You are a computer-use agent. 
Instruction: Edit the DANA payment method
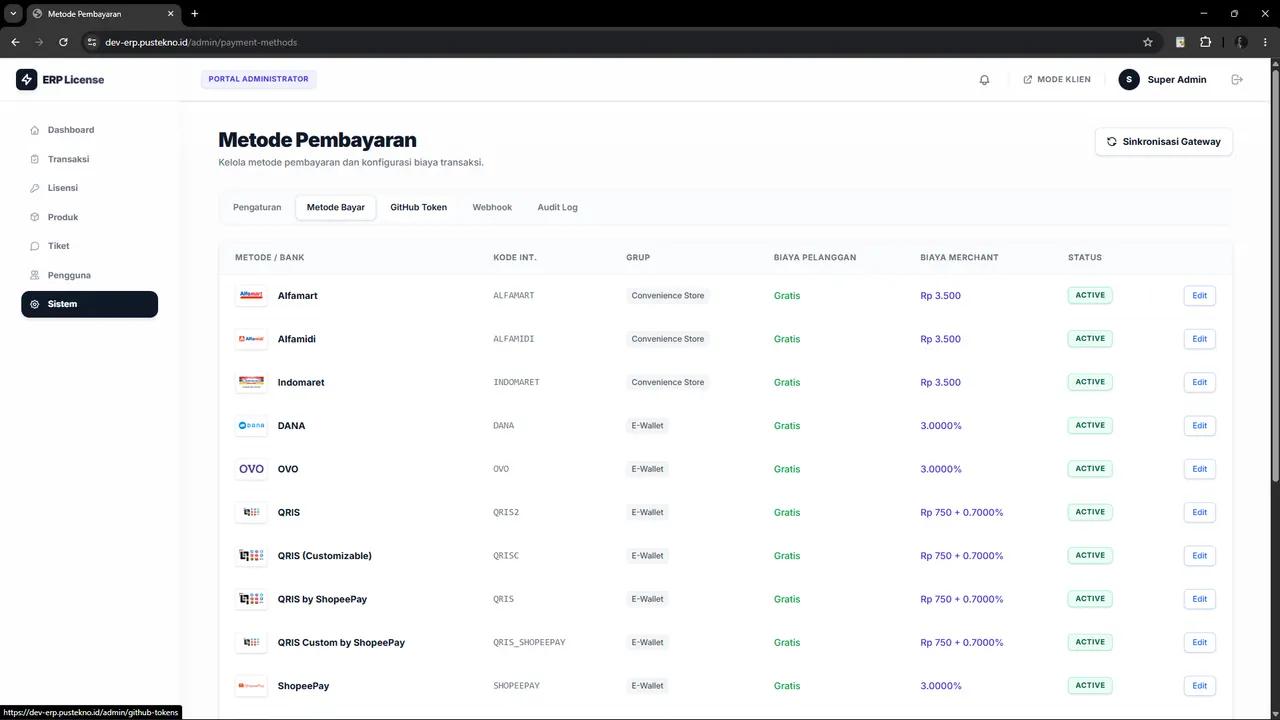(1200, 426)
